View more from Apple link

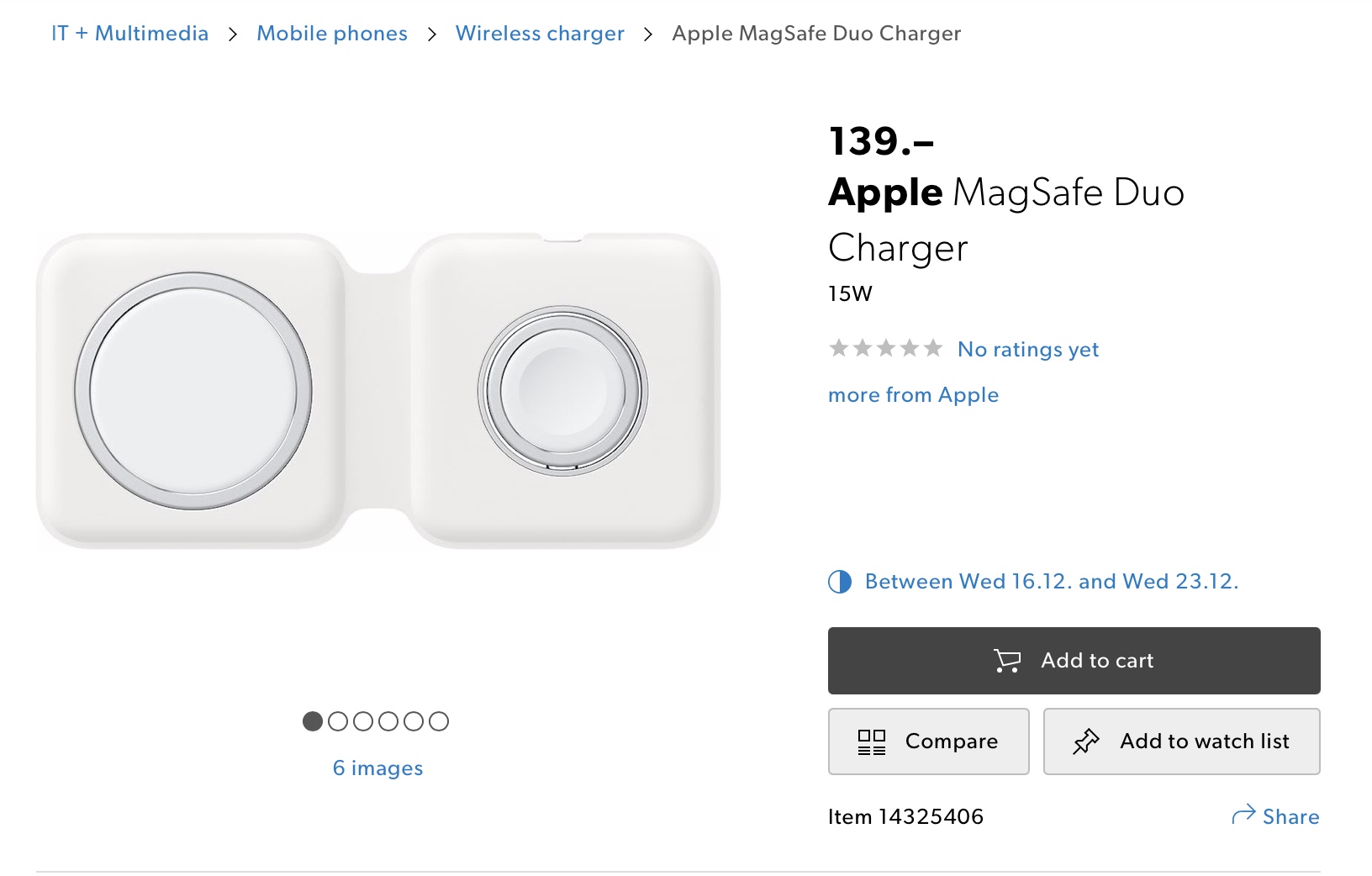click(913, 395)
